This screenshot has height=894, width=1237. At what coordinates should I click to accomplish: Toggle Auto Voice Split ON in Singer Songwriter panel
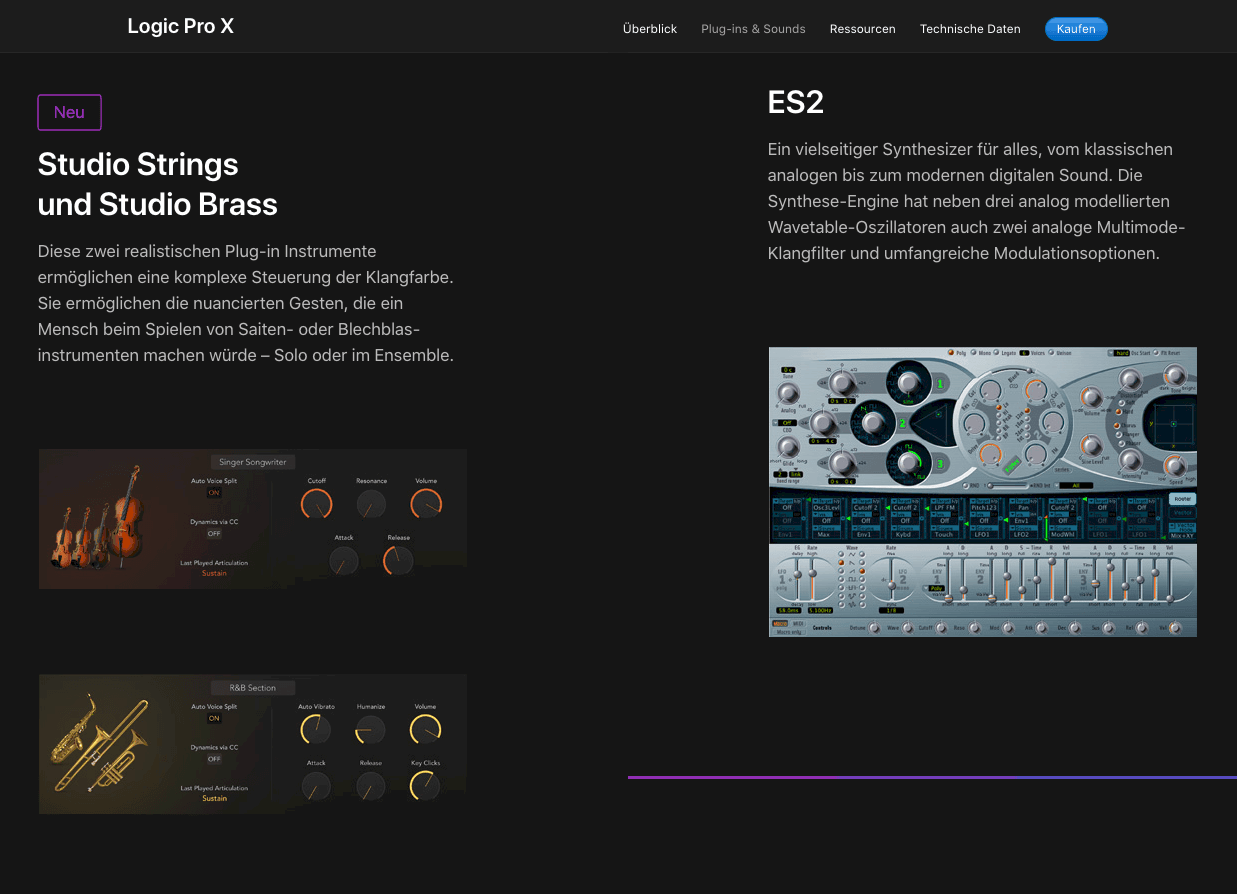click(214, 493)
